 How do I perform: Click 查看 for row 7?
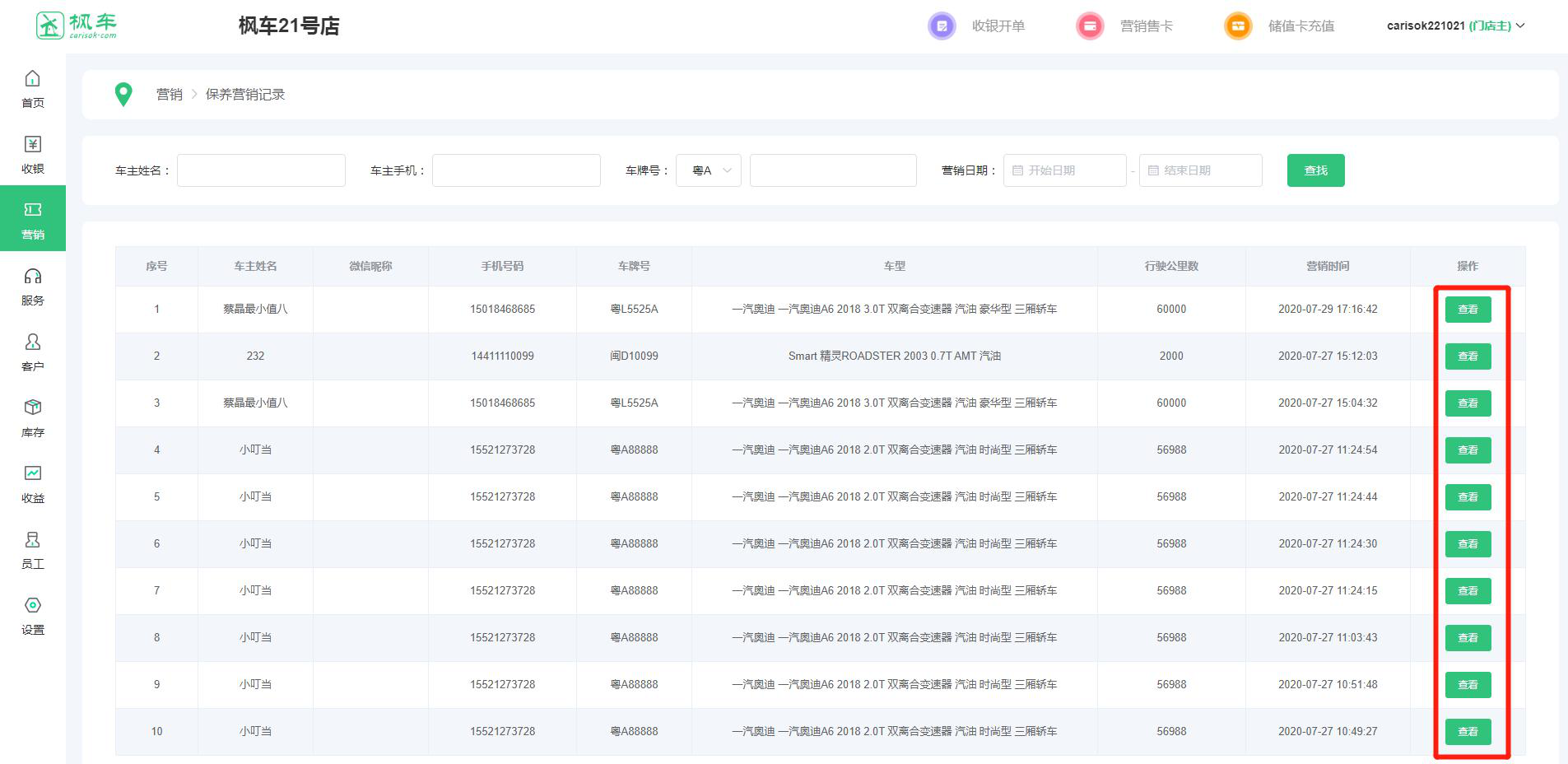point(1468,591)
